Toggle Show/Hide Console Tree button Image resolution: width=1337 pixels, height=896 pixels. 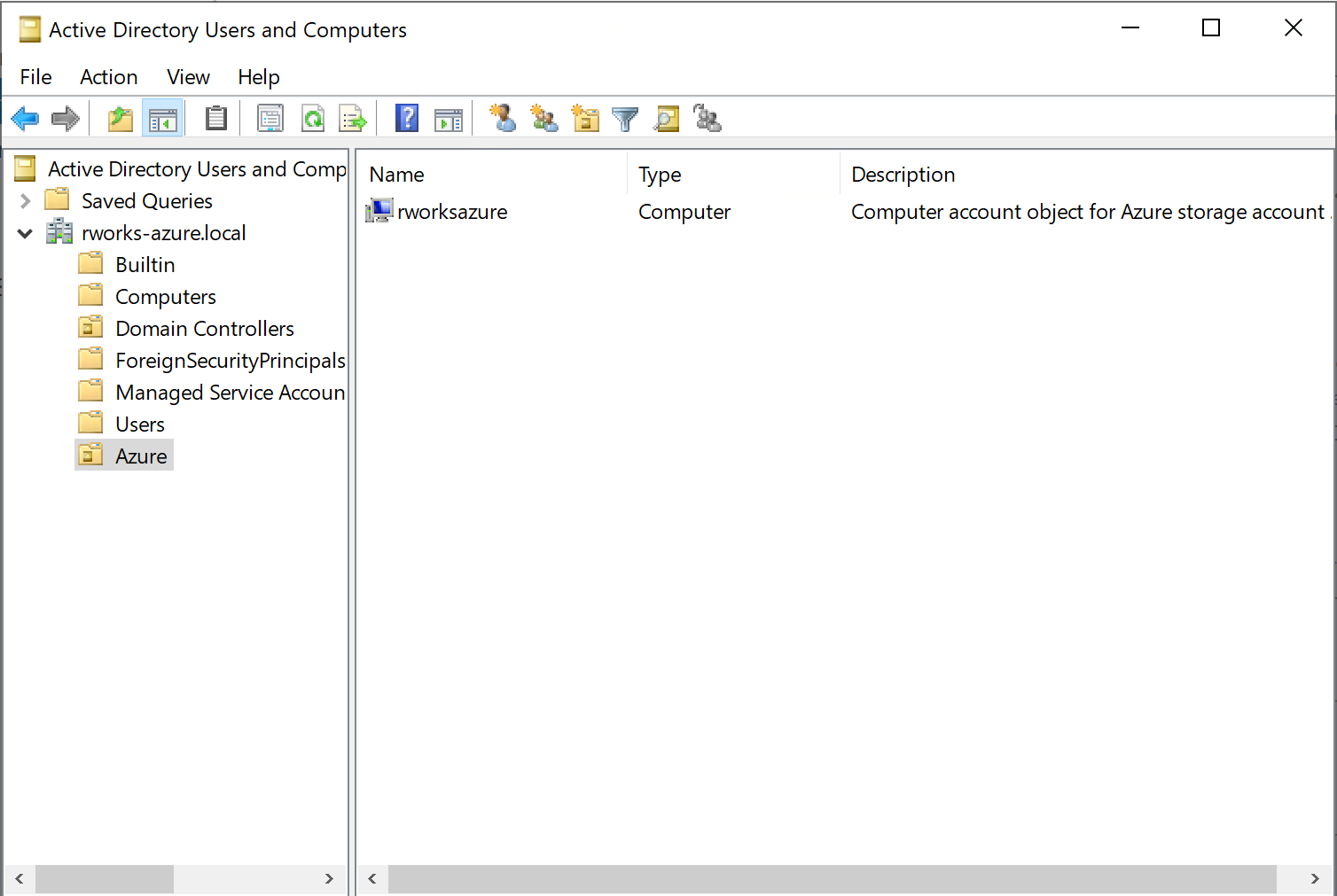click(162, 118)
